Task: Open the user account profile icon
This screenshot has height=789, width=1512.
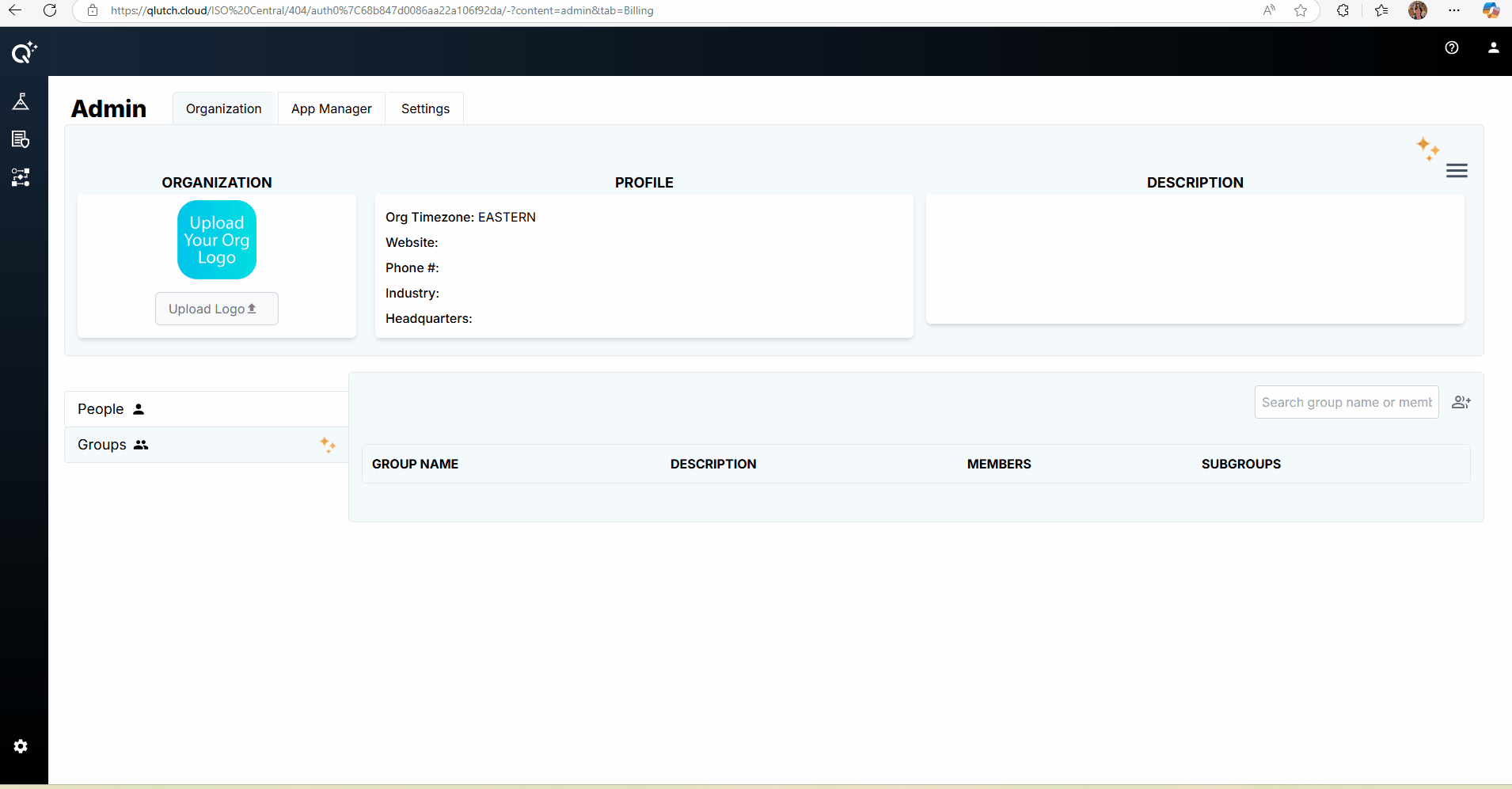Action: (1493, 47)
